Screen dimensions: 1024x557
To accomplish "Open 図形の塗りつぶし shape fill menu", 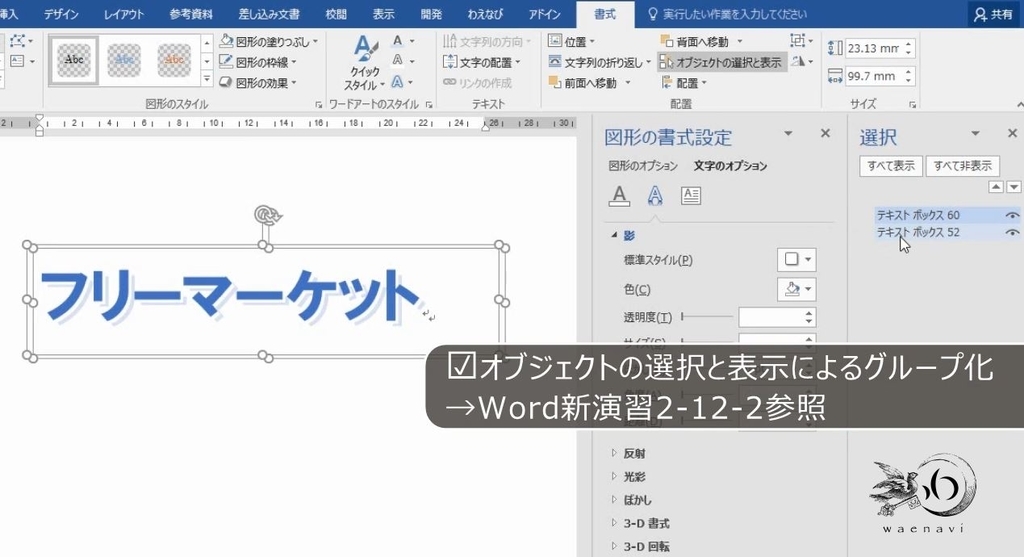I will (x=268, y=42).
